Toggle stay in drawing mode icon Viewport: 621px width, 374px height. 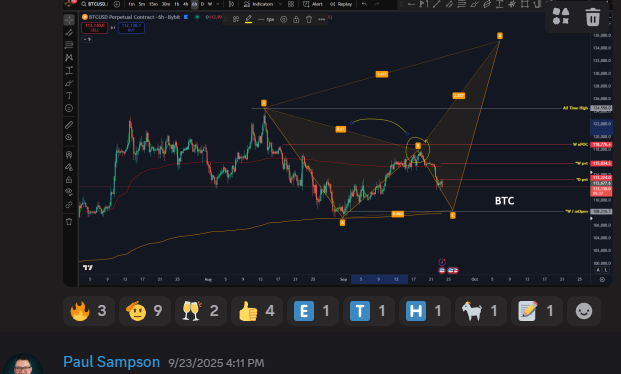(x=69, y=167)
